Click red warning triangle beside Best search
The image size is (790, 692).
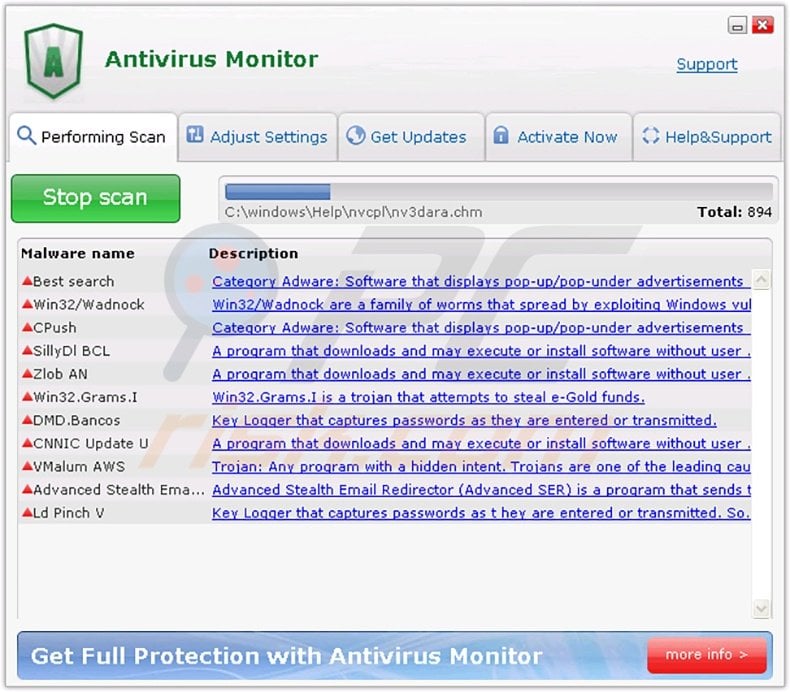27,281
